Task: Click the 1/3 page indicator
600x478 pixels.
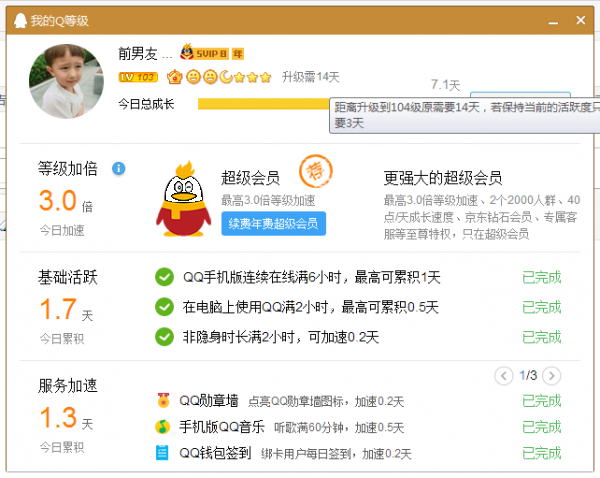Action: [x=528, y=375]
